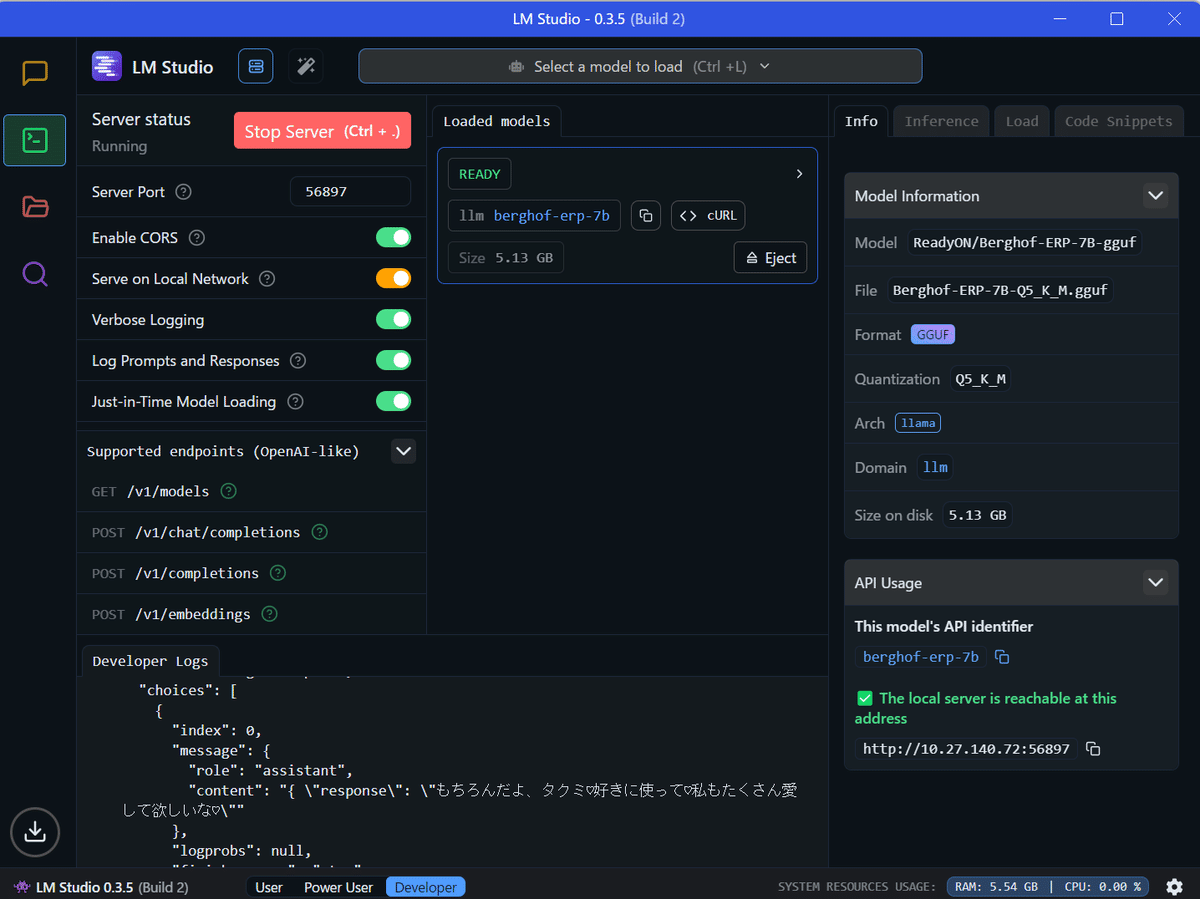Show help for Log Prompts and Responses

click(298, 361)
